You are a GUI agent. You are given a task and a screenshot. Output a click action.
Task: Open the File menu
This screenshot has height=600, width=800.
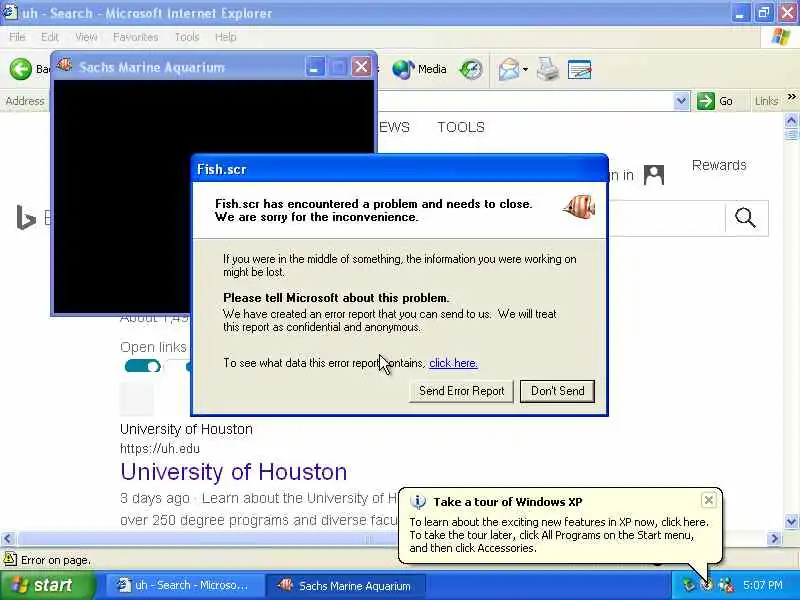pyautogui.click(x=17, y=37)
